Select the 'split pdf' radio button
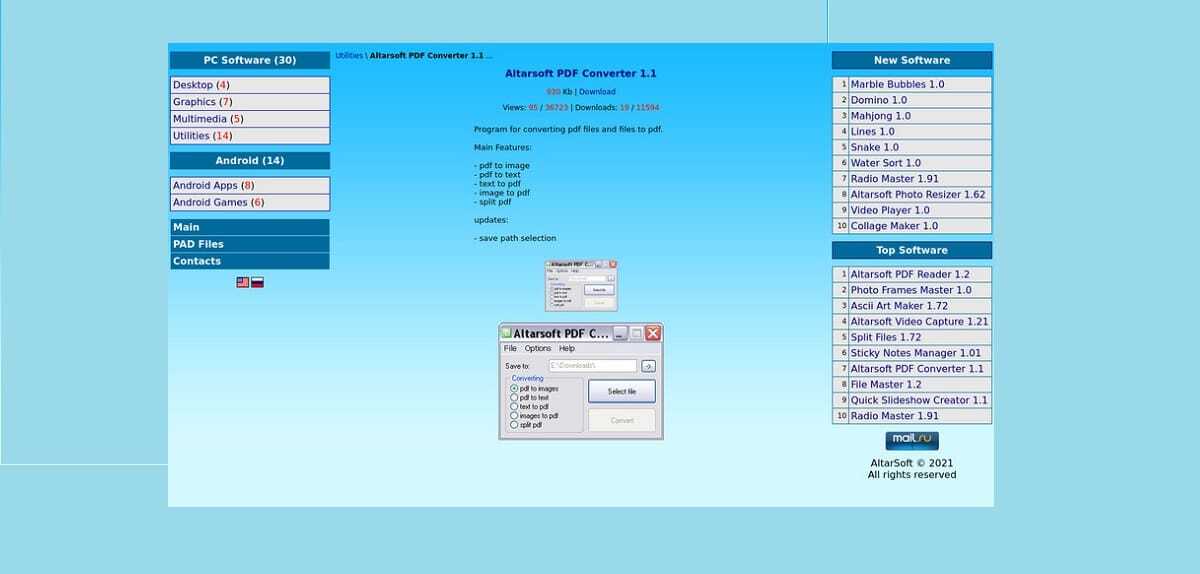Image resolution: width=1200 pixels, height=574 pixels. pyautogui.click(x=514, y=425)
